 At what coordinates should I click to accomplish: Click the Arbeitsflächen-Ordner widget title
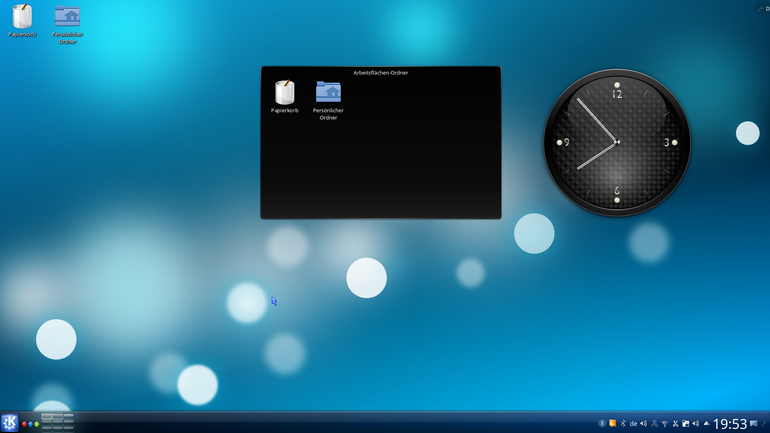381,73
